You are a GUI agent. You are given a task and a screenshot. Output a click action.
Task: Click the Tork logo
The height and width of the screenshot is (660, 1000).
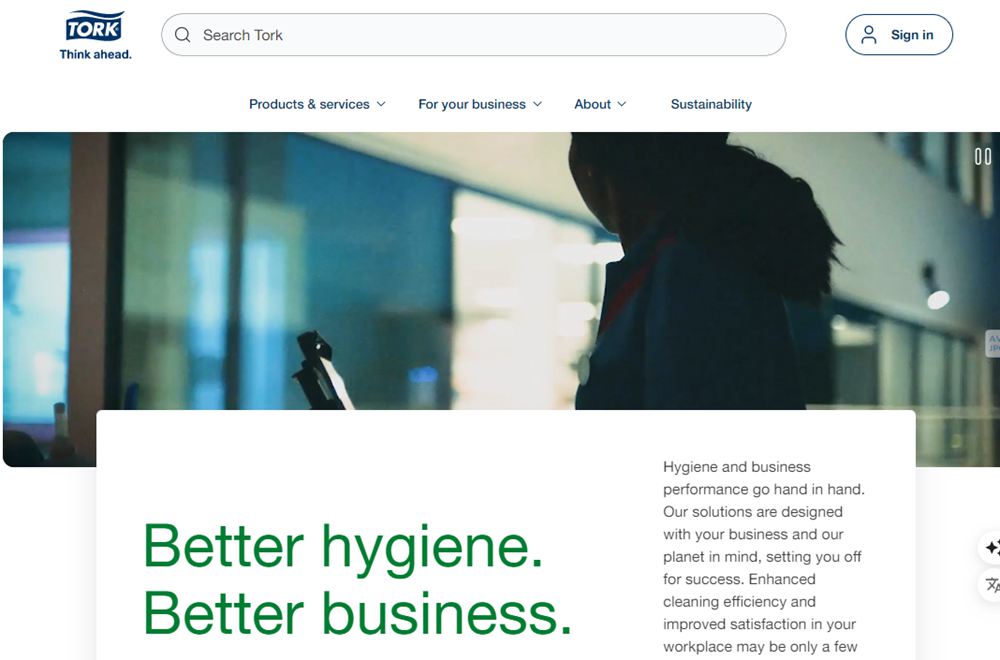(94, 26)
